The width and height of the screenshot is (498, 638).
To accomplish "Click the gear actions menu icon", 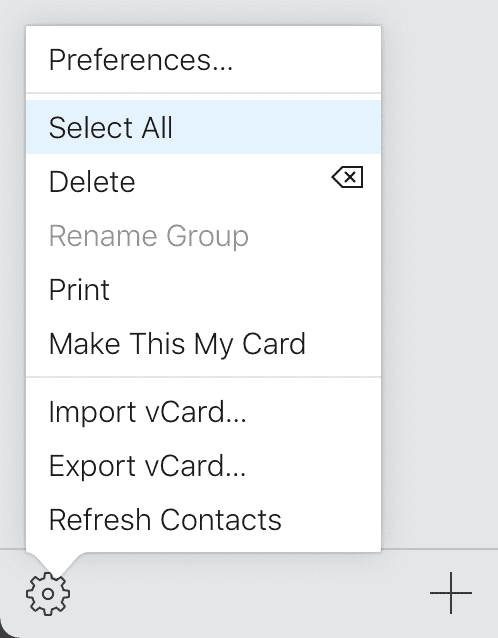I will [48, 594].
